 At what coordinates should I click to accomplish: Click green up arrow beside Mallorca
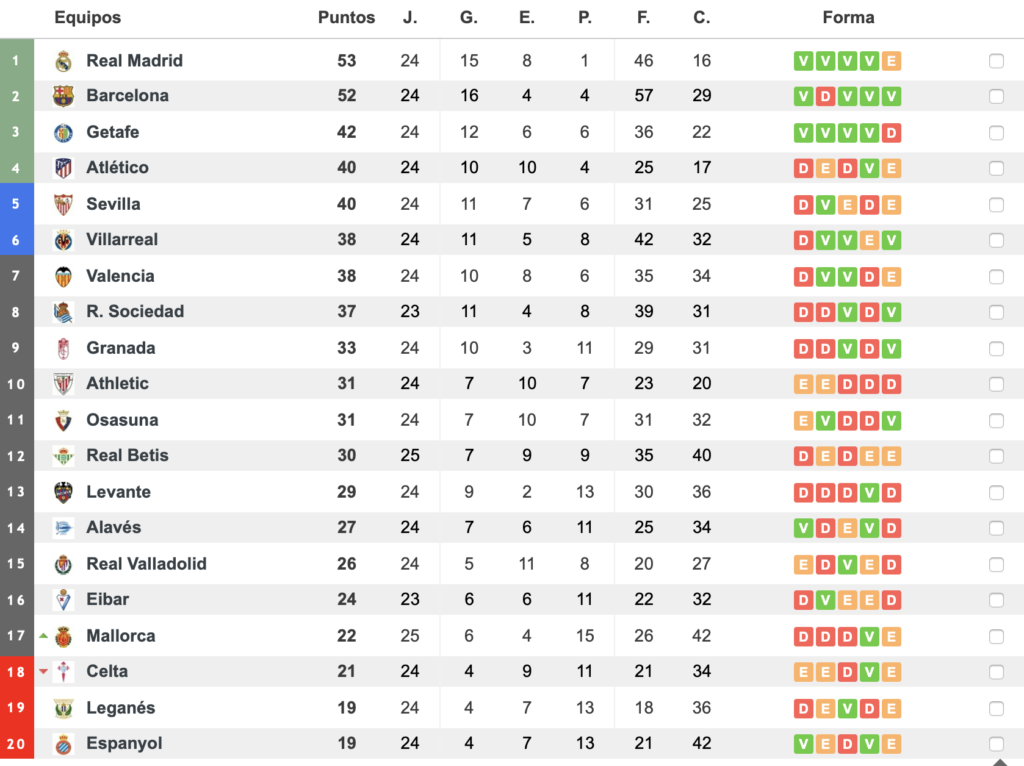pyautogui.click(x=43, y=635)
